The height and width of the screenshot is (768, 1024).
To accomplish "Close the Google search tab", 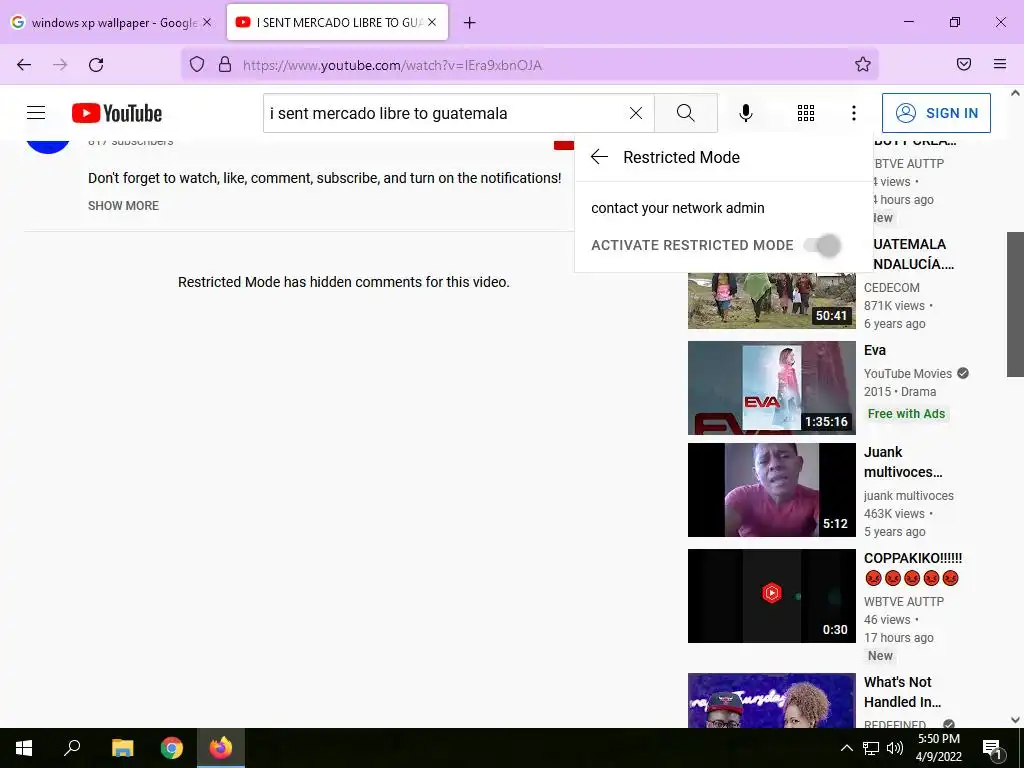I will pyautogui.click(x=207, y=22).
